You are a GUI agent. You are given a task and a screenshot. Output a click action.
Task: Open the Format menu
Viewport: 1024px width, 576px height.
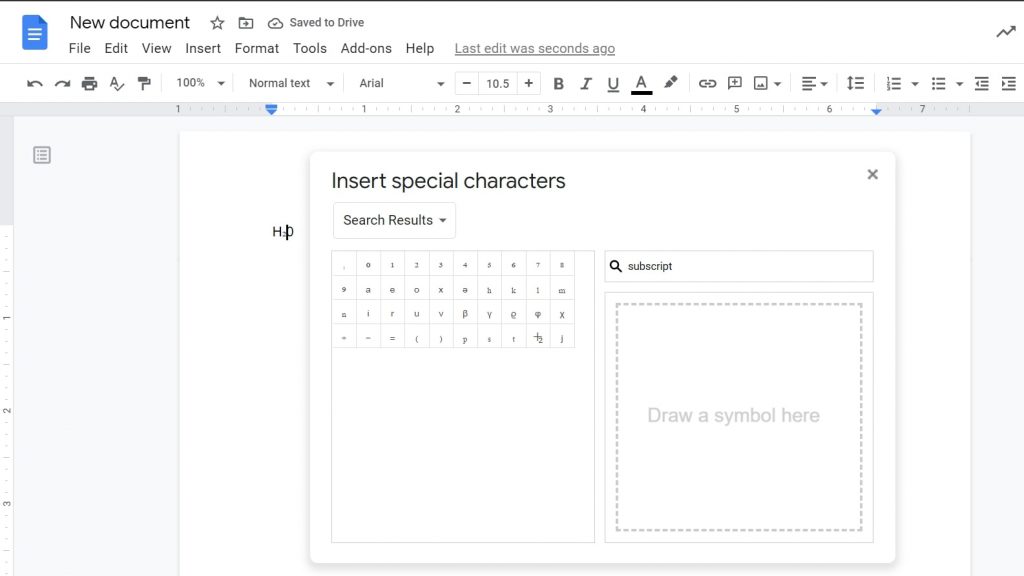pyautogui.click(x=256, y=48)
